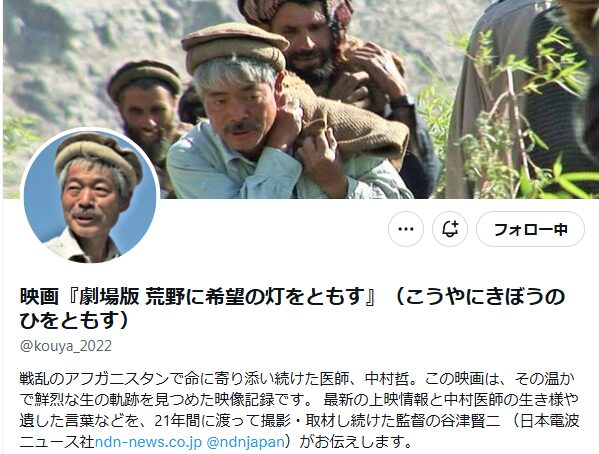Visit the ndn-news.co.jp link
This screenshot has width=599, height=454.
148,442
